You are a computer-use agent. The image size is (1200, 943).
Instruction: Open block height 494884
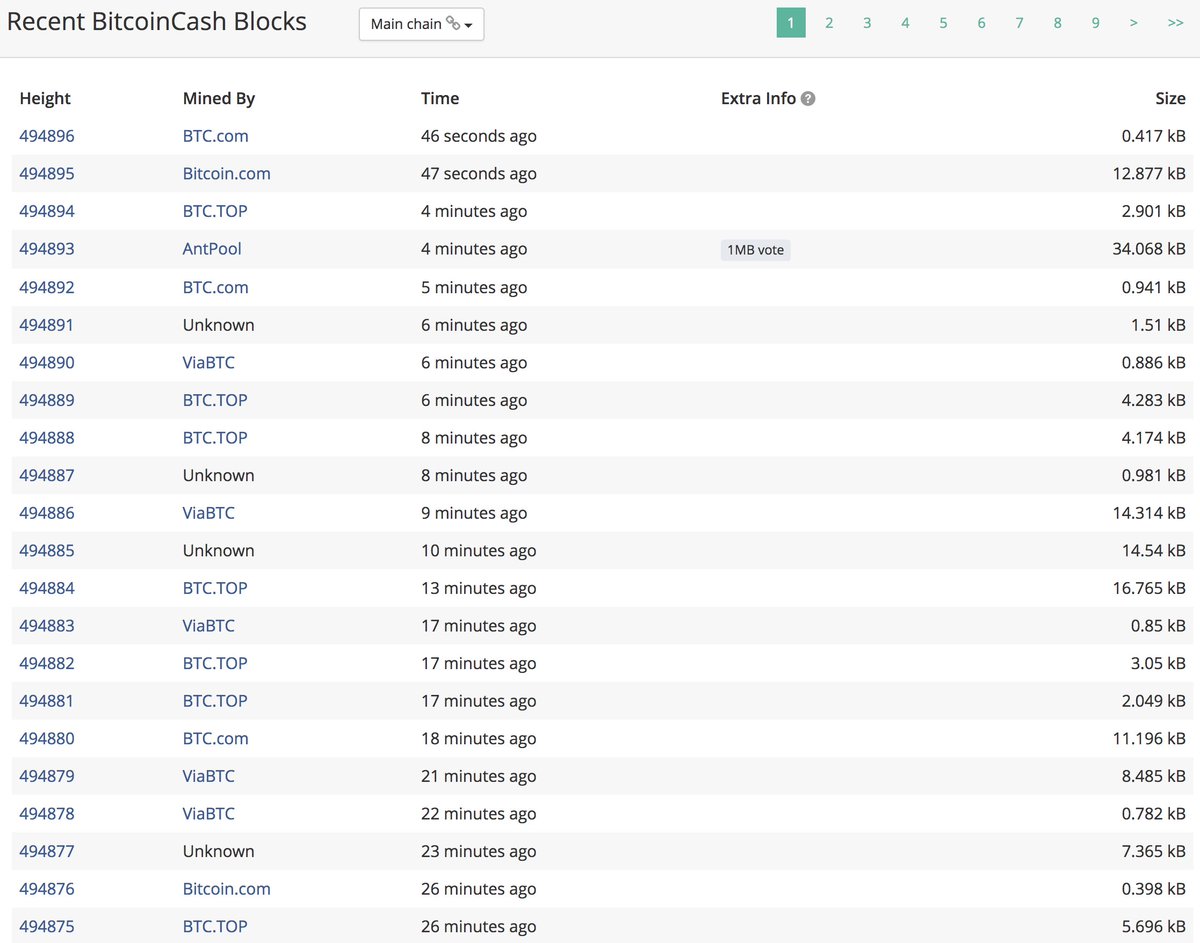(x=47, y=588)
